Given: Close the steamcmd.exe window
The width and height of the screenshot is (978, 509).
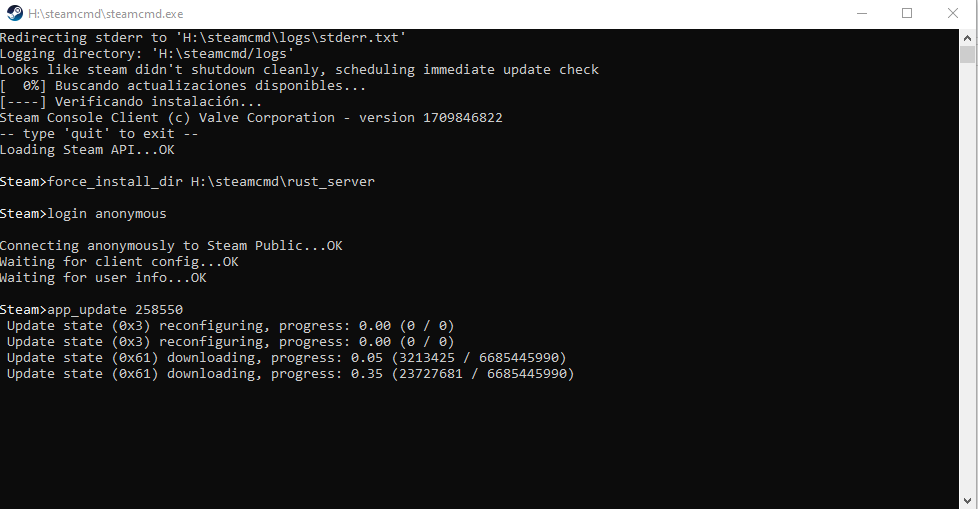Looking at the screenshot, I should pos(953,13).
